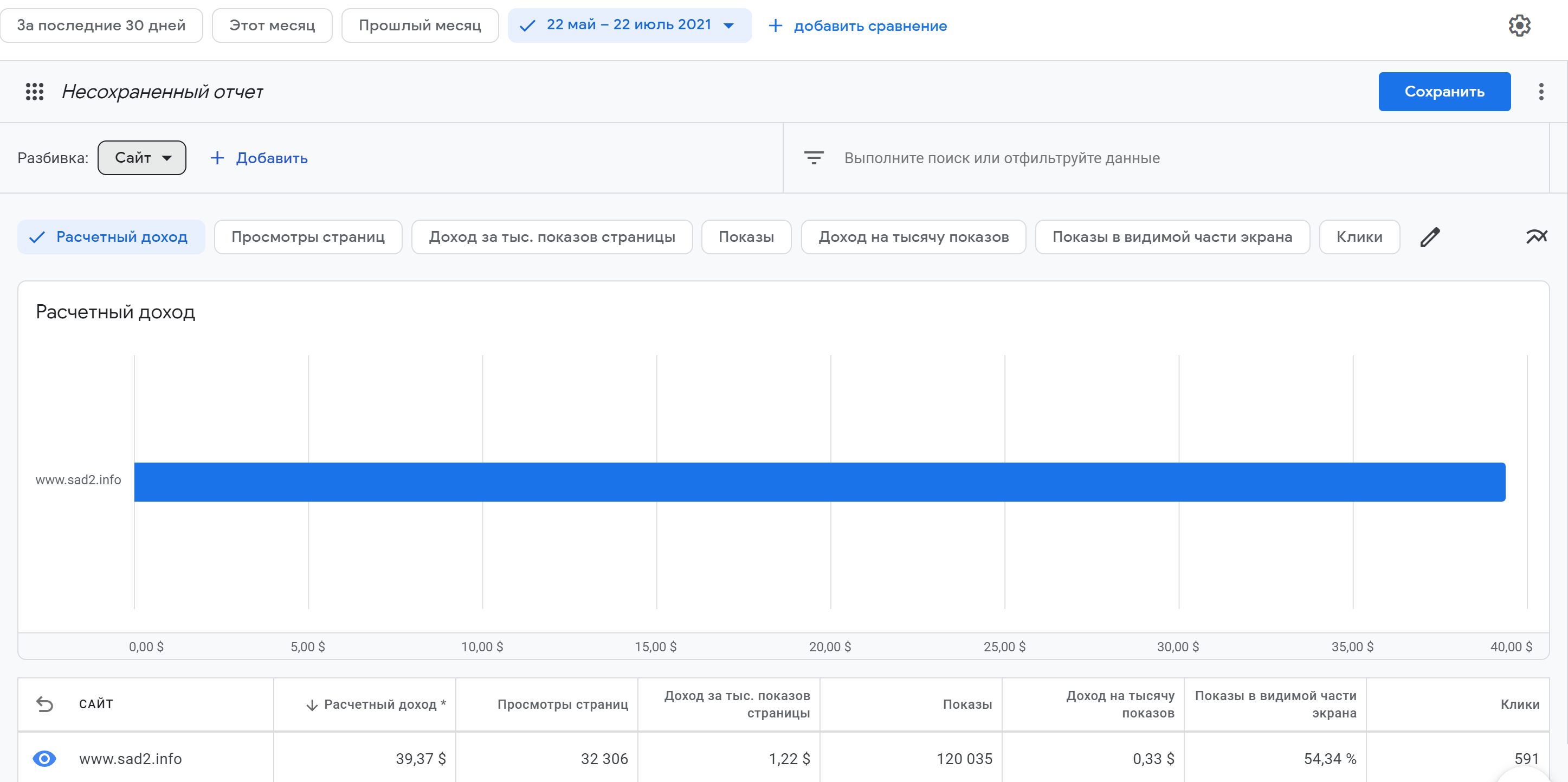Select the Этот месяц period tab
Screen dimensions: 1568x782
(x=272, y=25)
